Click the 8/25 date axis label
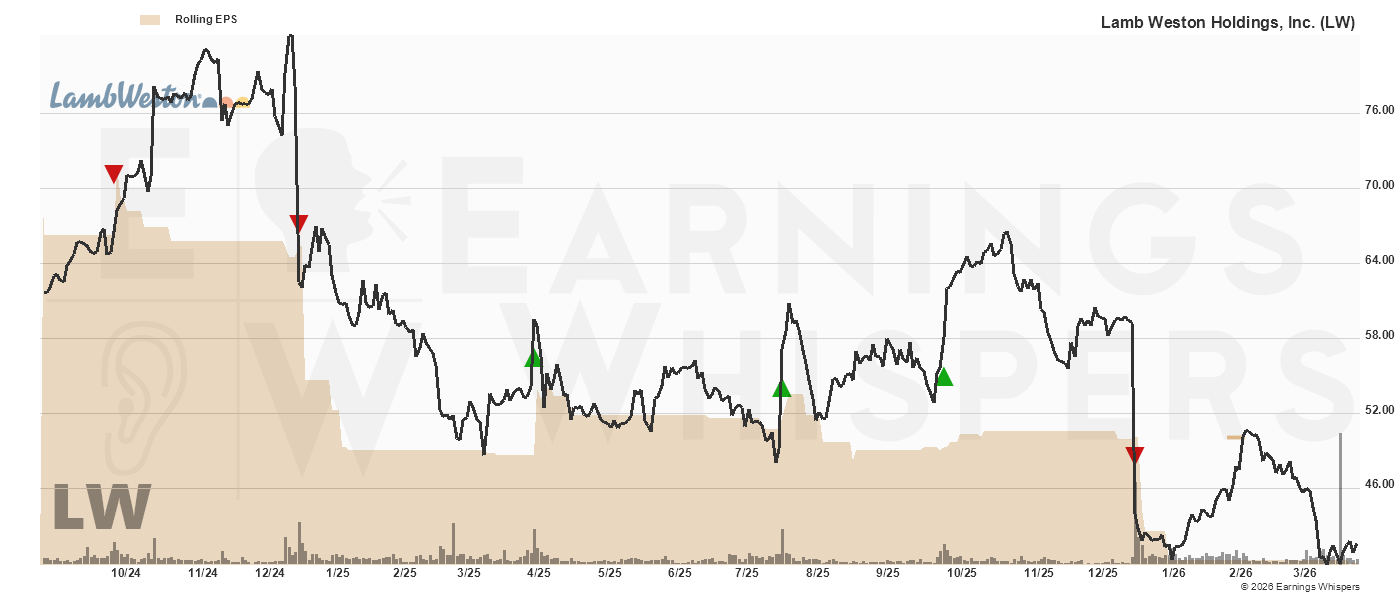The width and height of the screenshot is (1400, 600). coord(818,573)
